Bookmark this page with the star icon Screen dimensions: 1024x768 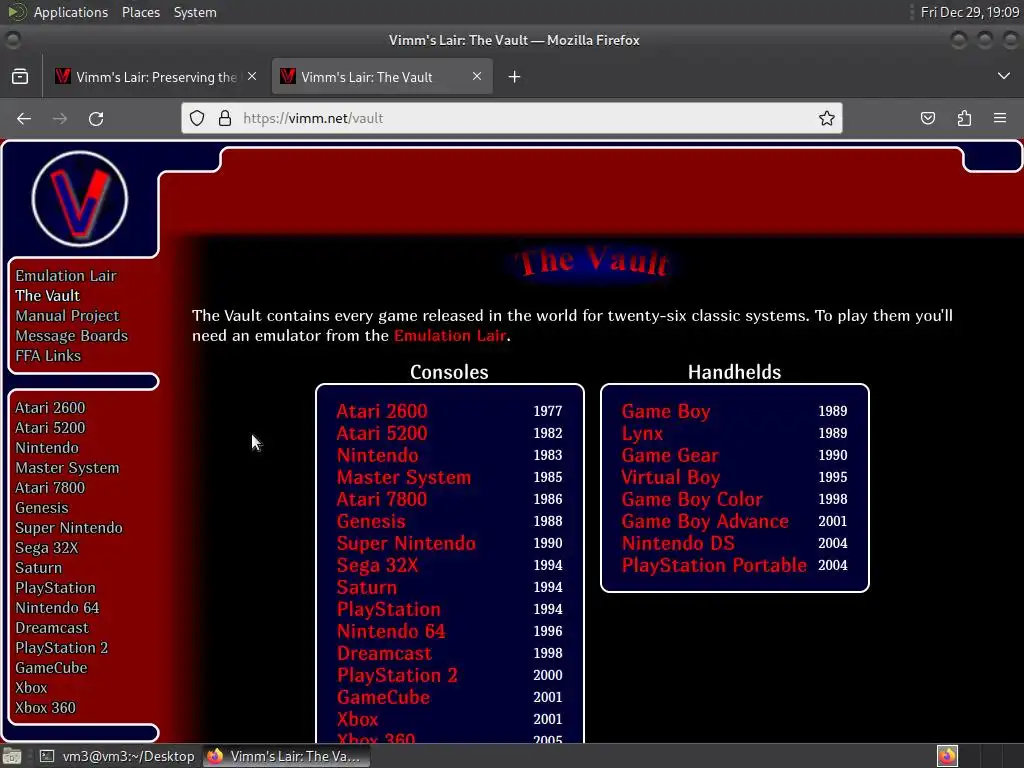[827, 118]
